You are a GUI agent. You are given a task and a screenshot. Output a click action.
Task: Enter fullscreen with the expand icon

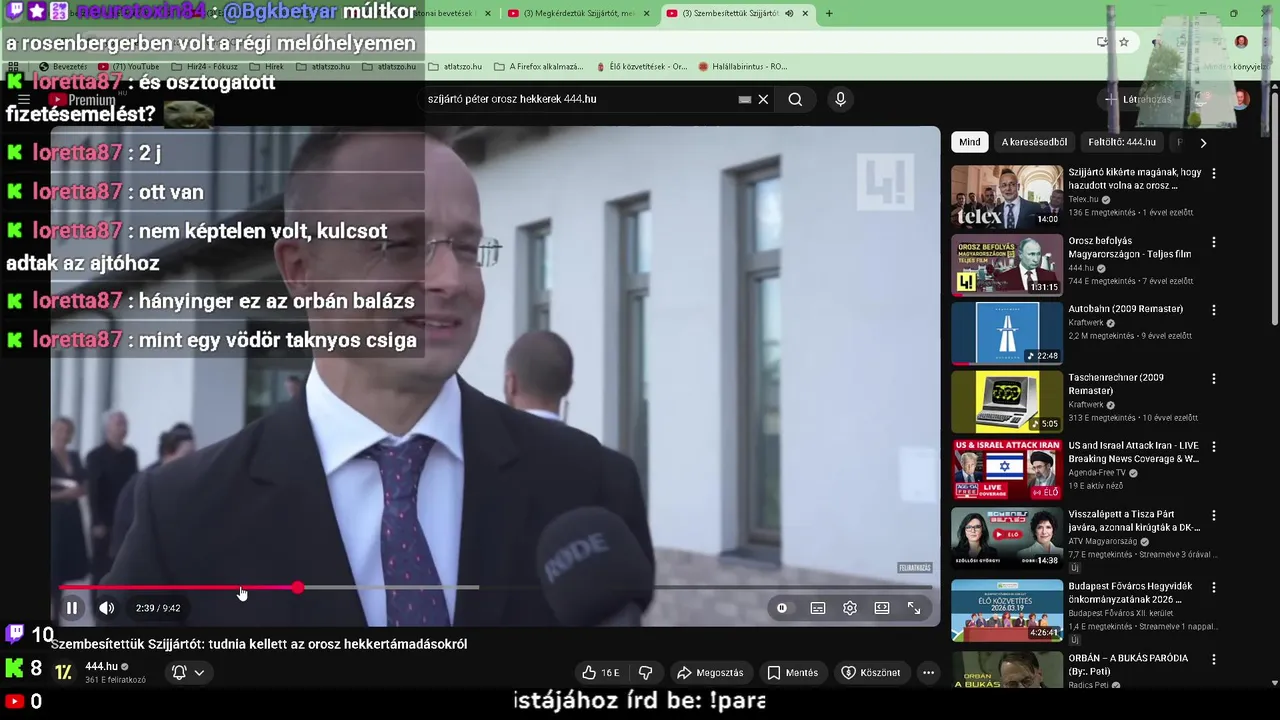[914, 608]
